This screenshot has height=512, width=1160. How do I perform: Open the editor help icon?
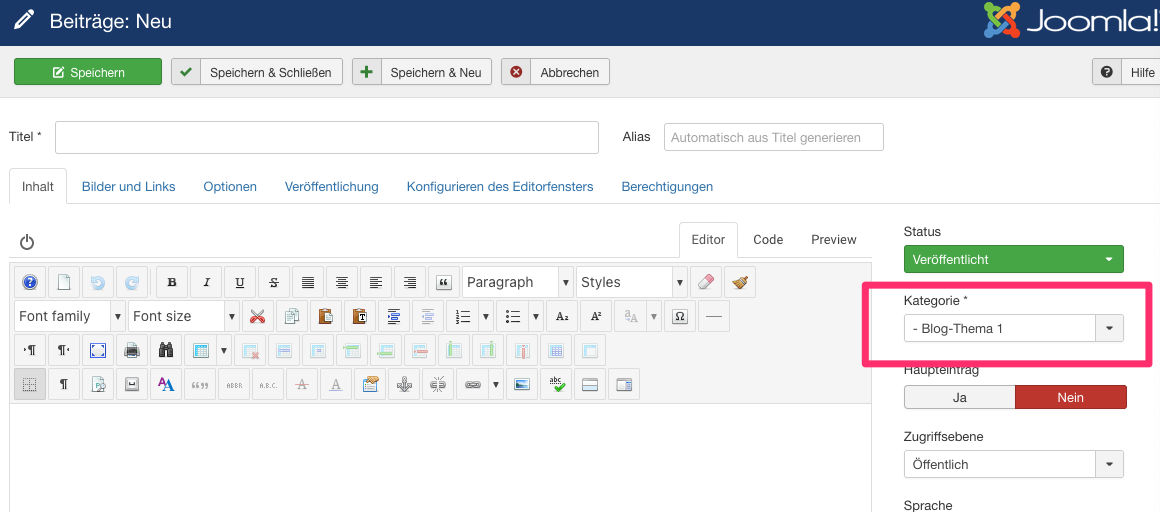click(x=30, y=282)
